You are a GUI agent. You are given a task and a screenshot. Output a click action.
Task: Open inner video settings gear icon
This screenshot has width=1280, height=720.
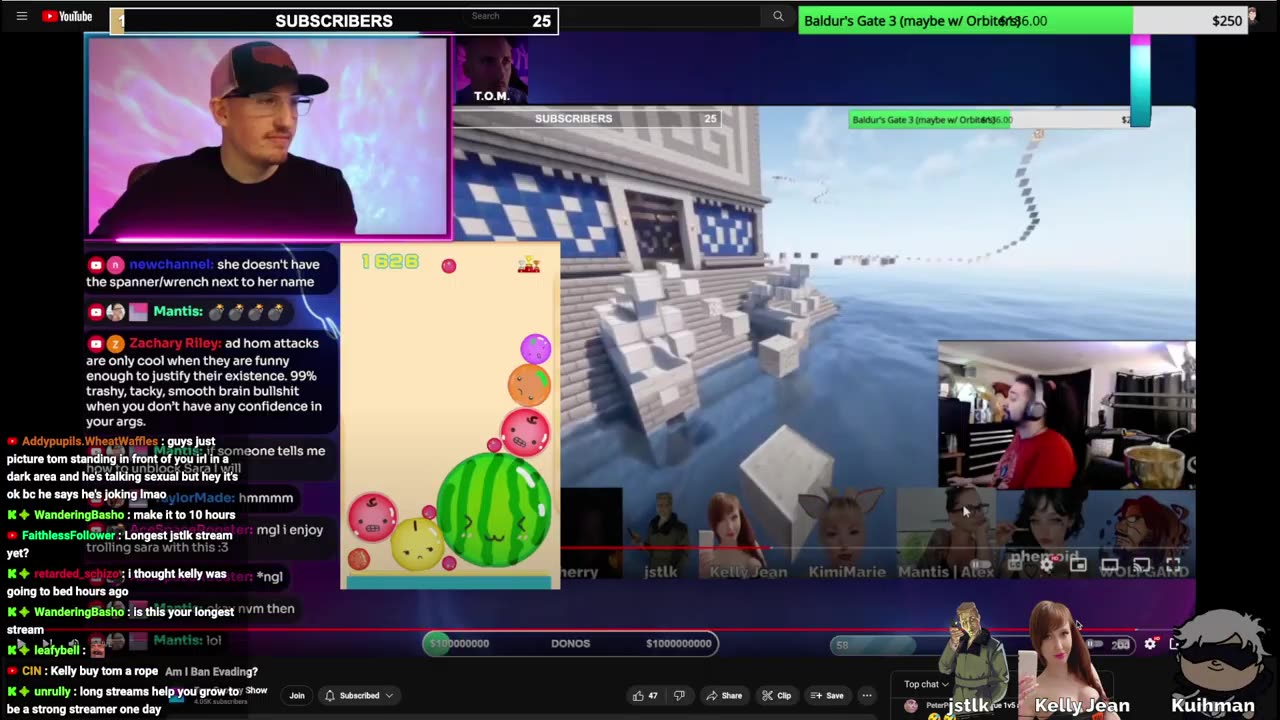click(x=1046, y=565)
